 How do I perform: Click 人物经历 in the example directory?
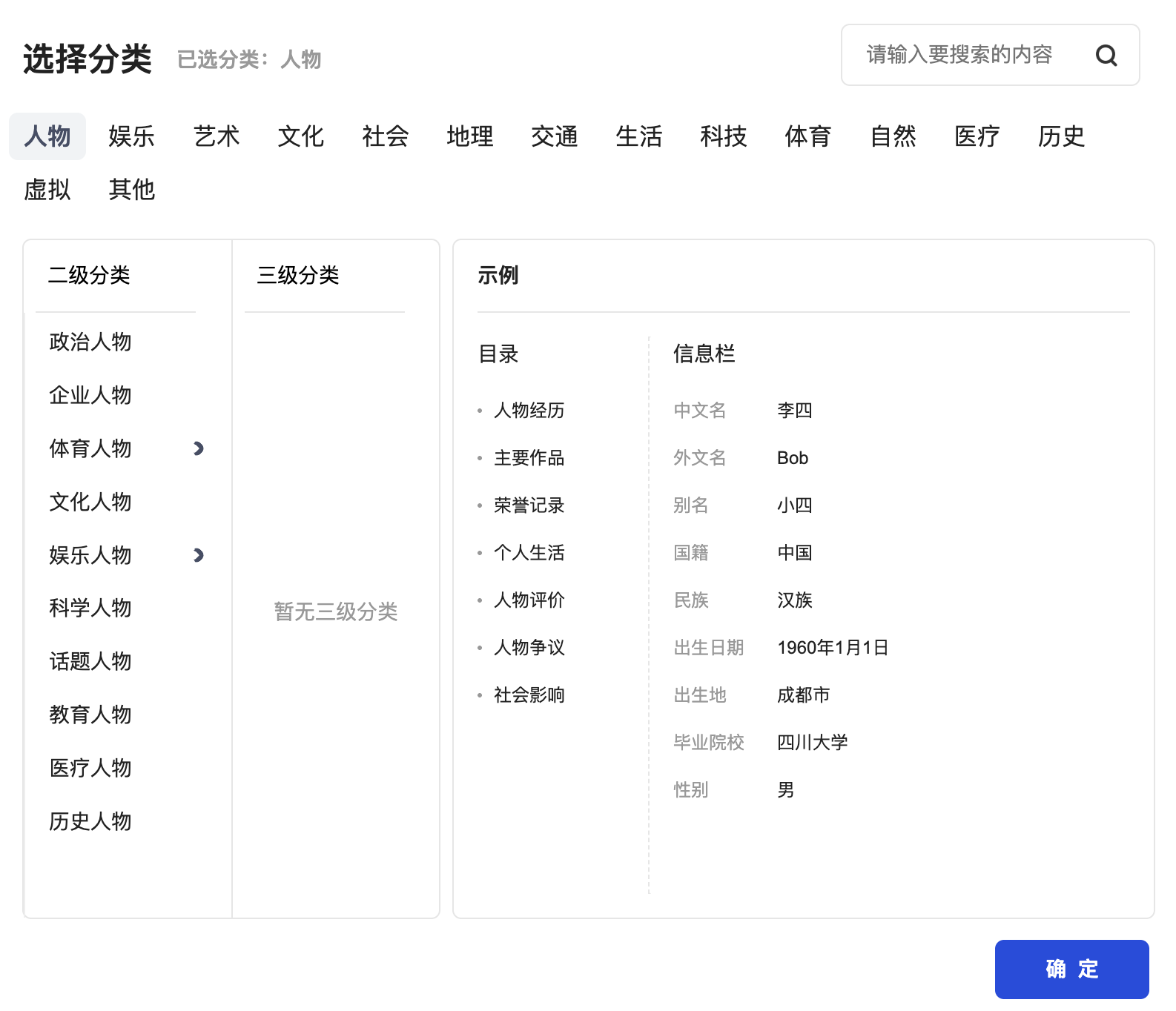[529, 411]
